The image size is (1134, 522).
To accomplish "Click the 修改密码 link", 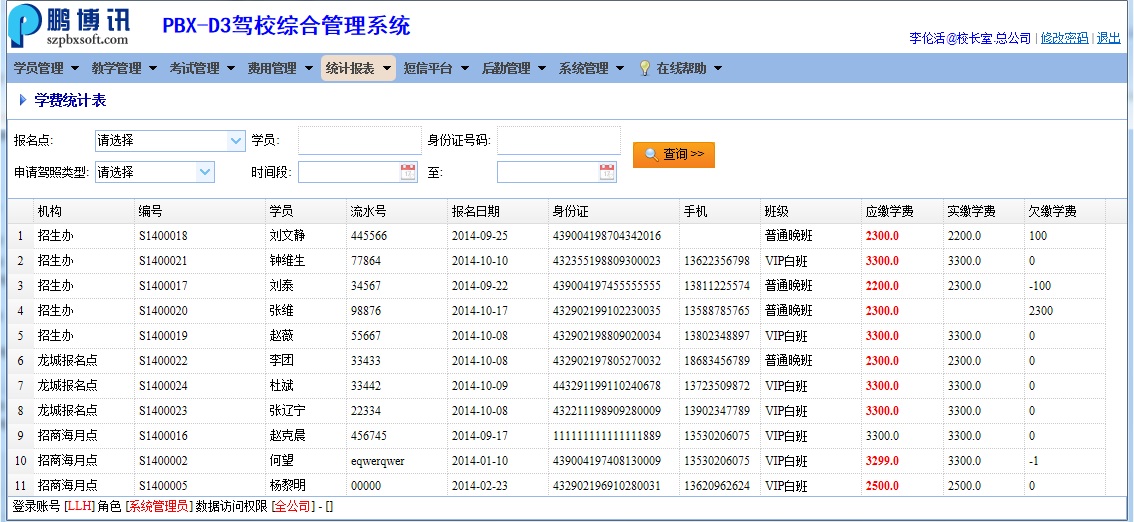I will click(1064, 38).
